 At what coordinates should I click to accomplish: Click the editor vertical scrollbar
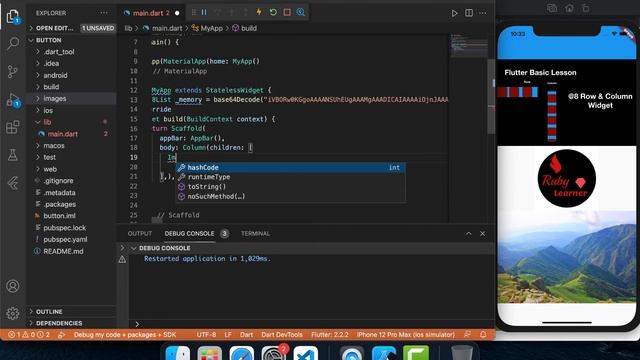[491, 96]
